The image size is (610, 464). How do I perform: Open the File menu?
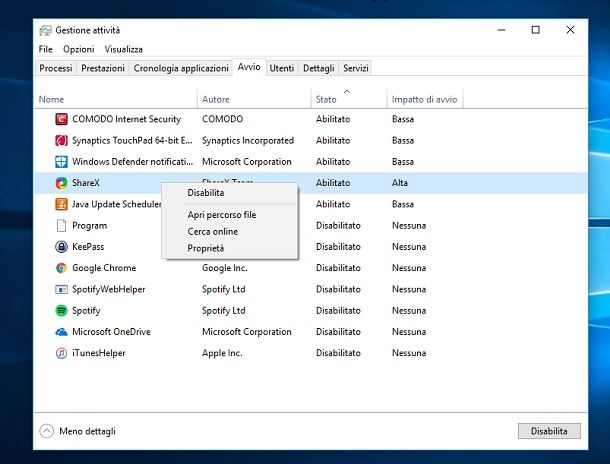coord(46,49)
